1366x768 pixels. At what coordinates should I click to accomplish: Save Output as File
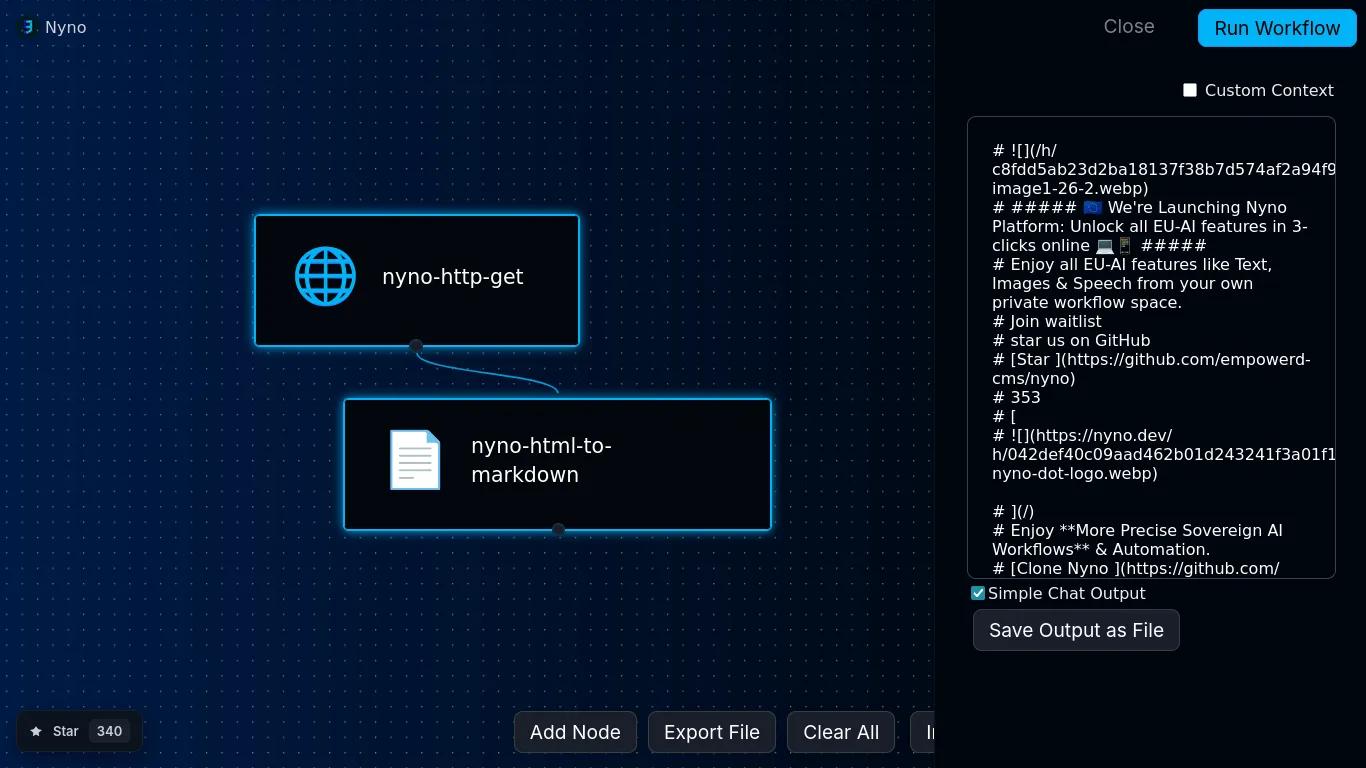pos(1076,630)
